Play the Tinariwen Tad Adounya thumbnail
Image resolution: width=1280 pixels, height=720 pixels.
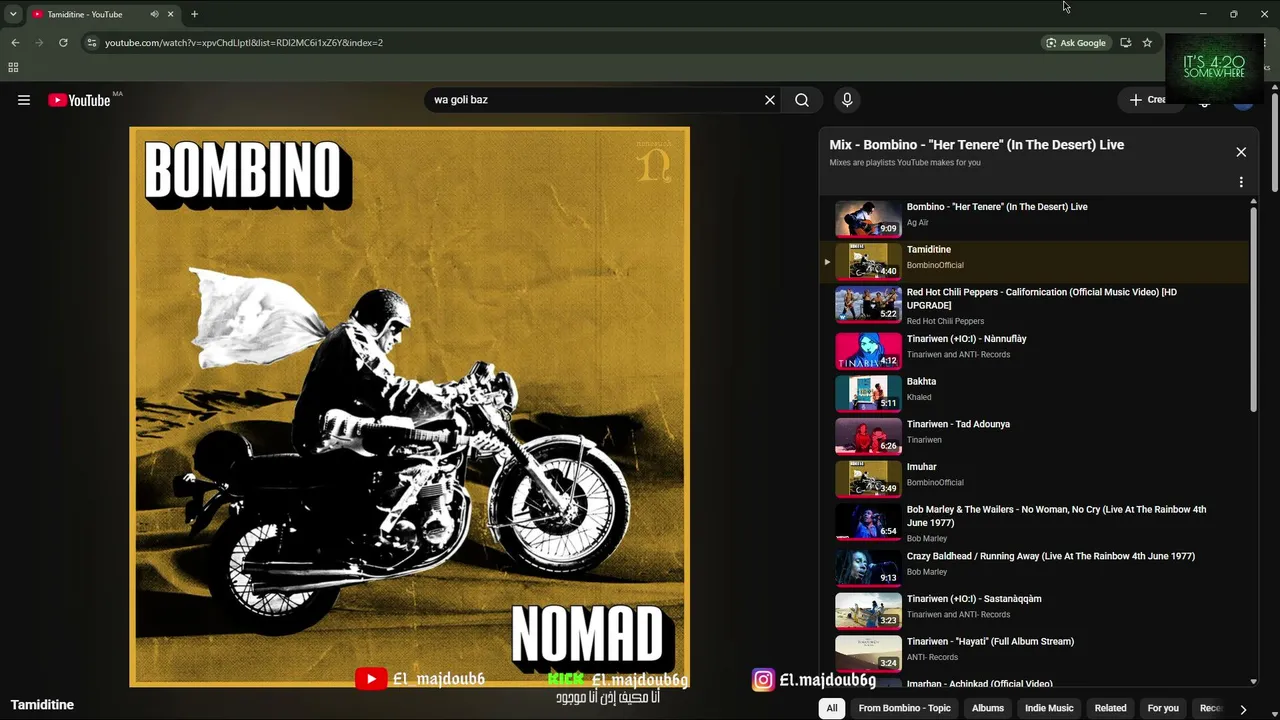pyautogui.click(x=868, y=436)
